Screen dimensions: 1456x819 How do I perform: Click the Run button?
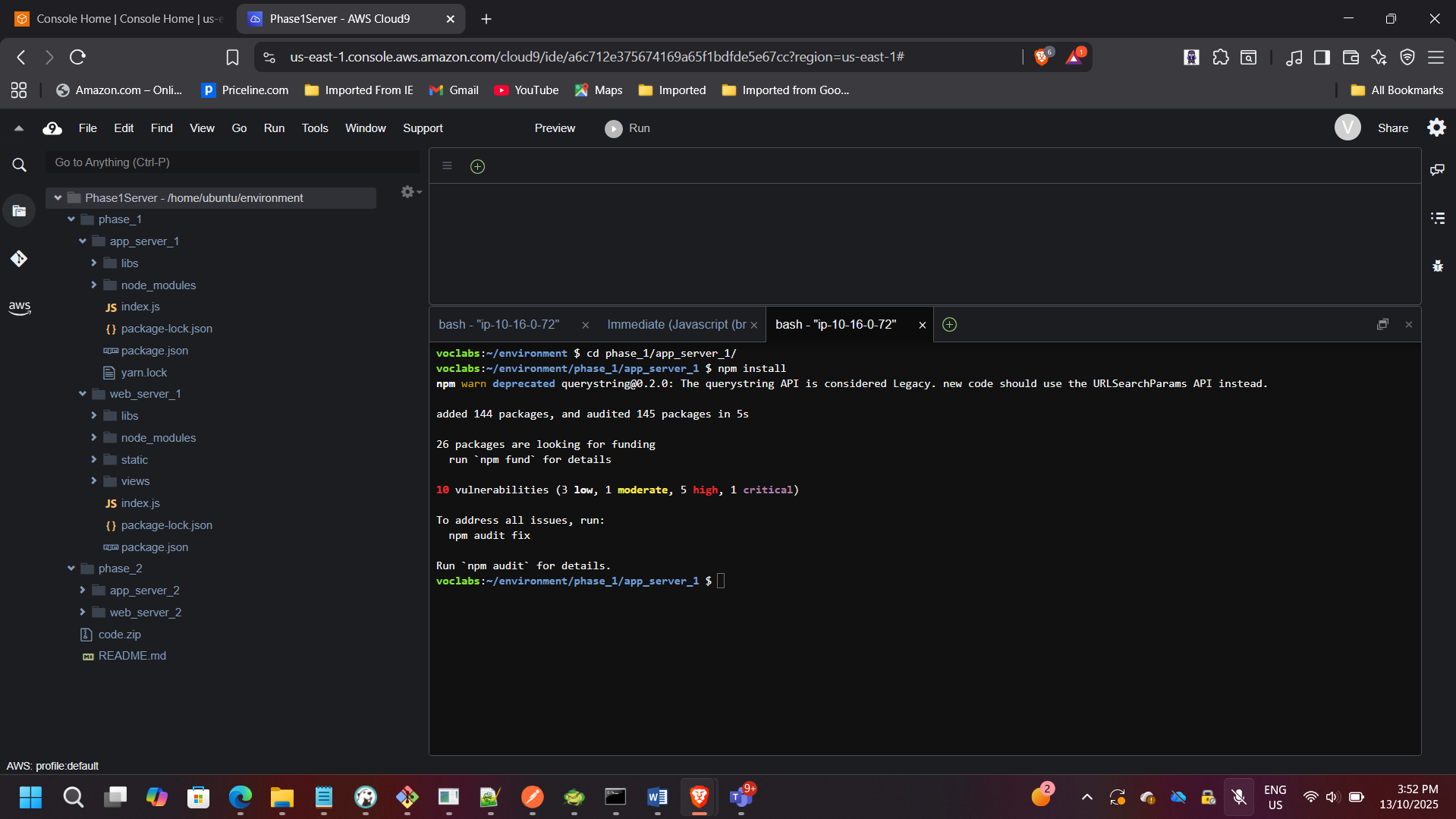[627, 128]
